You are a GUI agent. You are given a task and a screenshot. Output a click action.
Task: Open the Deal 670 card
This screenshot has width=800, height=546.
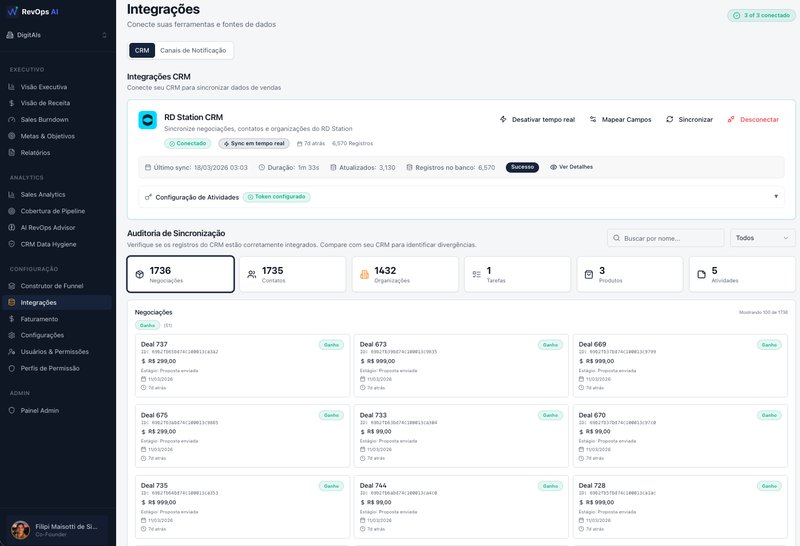click(x=680, y=436)
